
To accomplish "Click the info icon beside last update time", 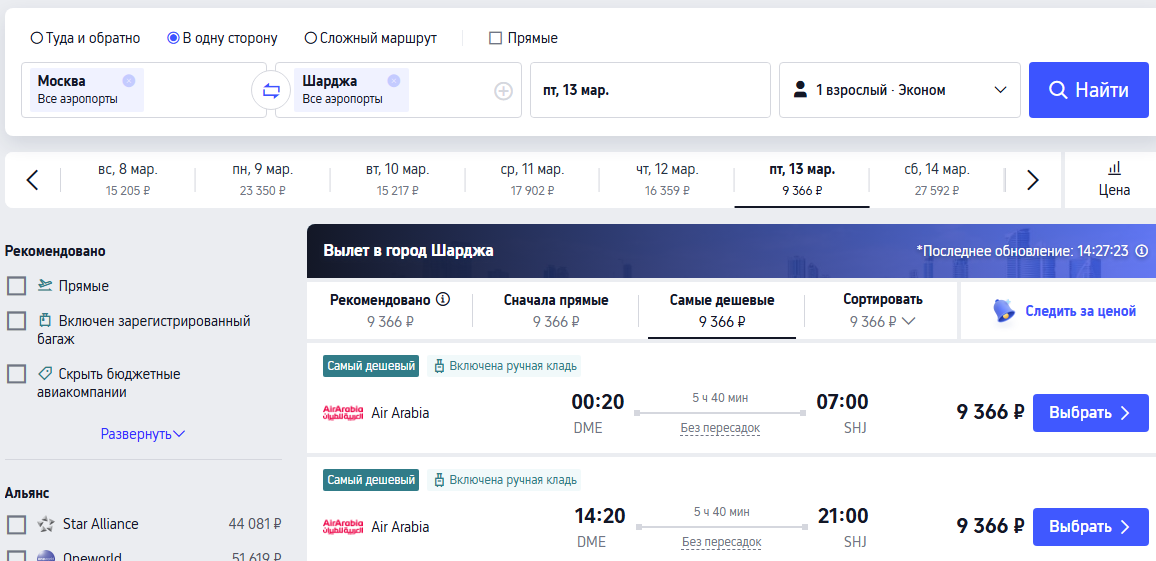I will (x=1141, y=251).
